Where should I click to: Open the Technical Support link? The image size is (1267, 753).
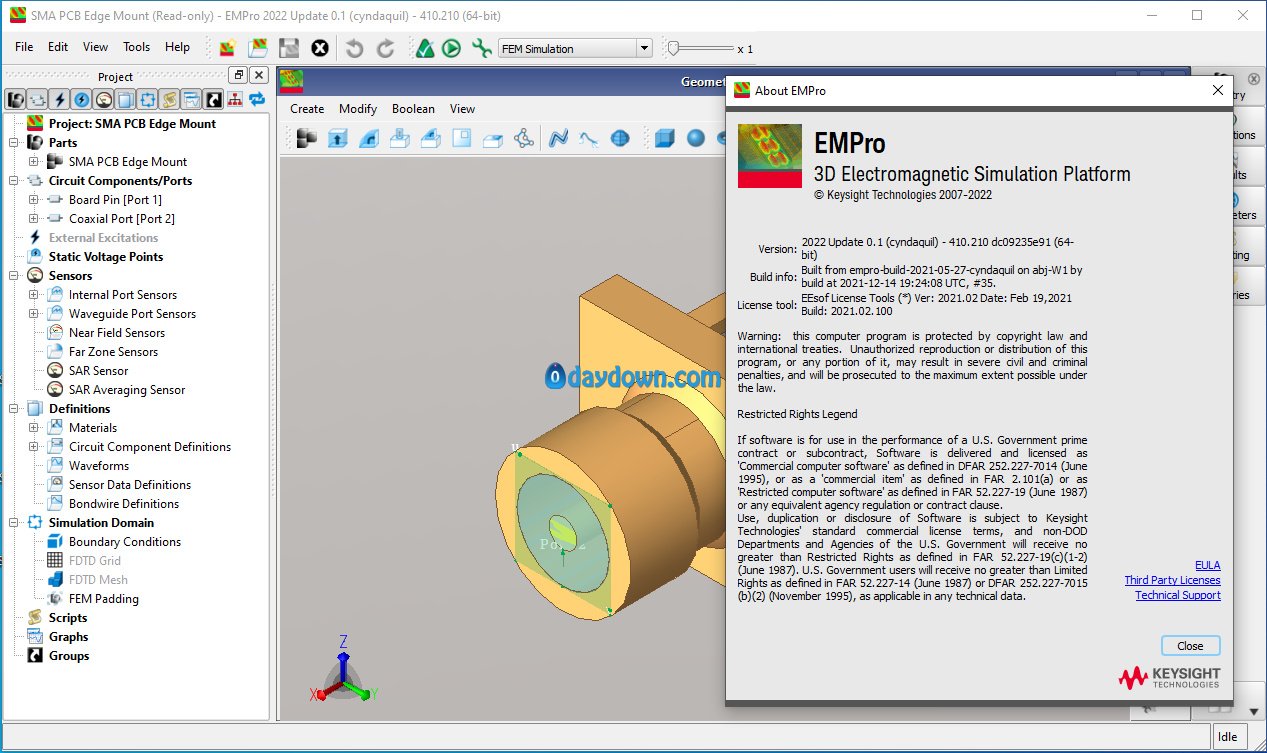1178,595
